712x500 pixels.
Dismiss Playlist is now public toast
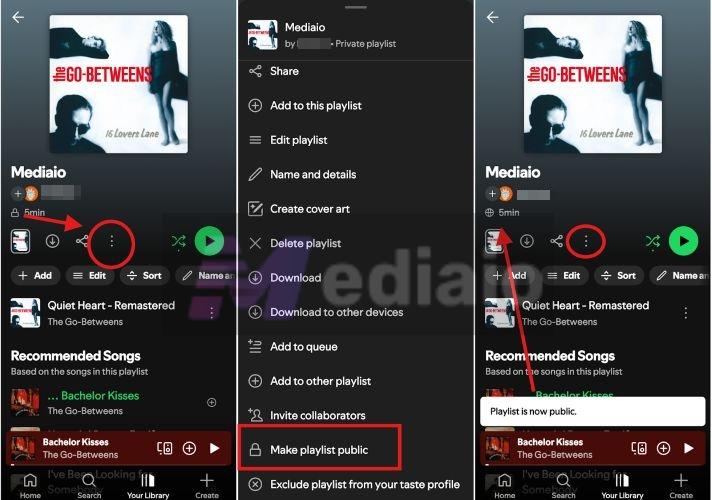[593, 411]
